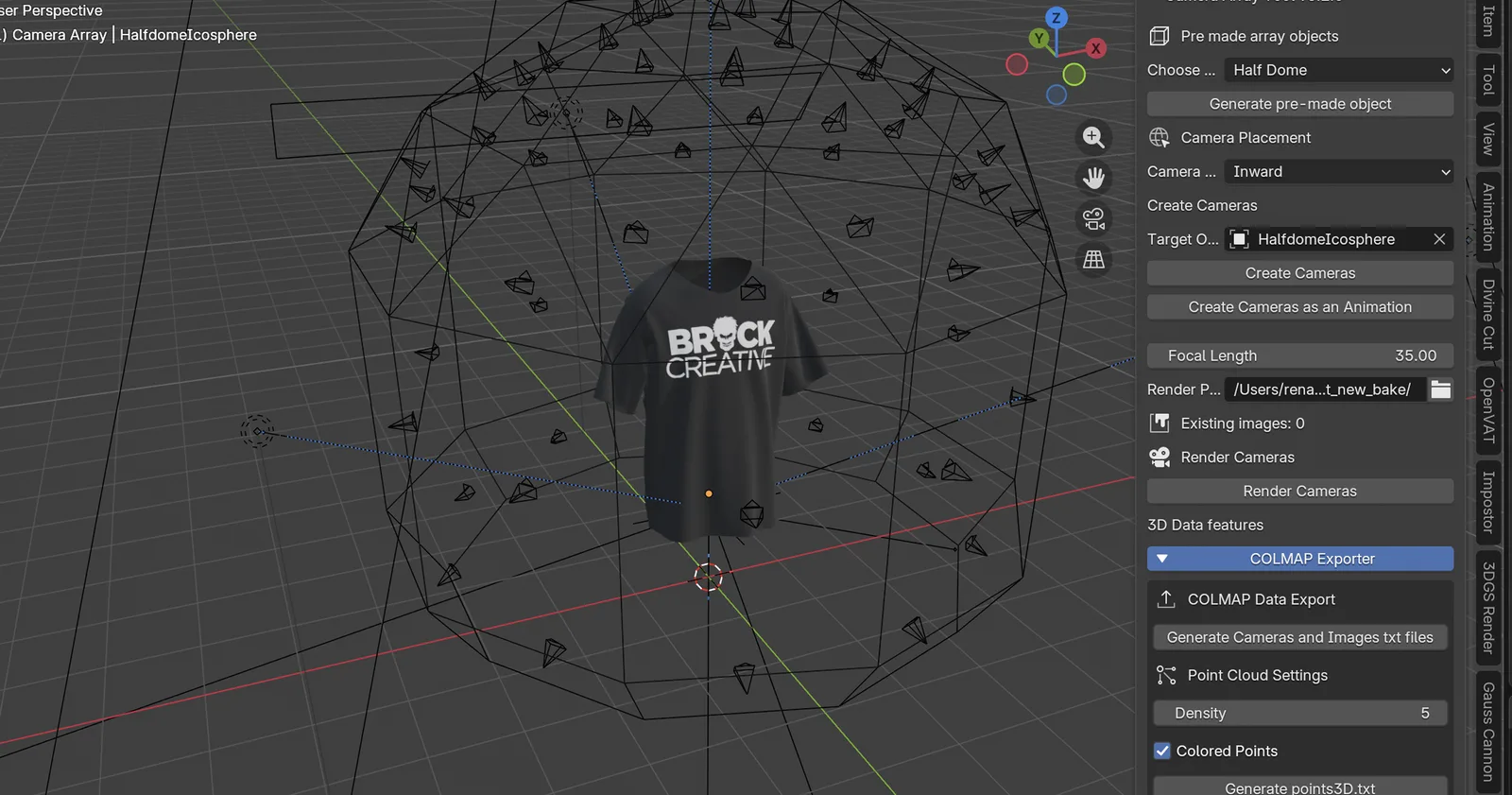The width and height of the screenshot is (1512, 795).
Task: Click the orange object origin dot
Action: coord(709,493)
